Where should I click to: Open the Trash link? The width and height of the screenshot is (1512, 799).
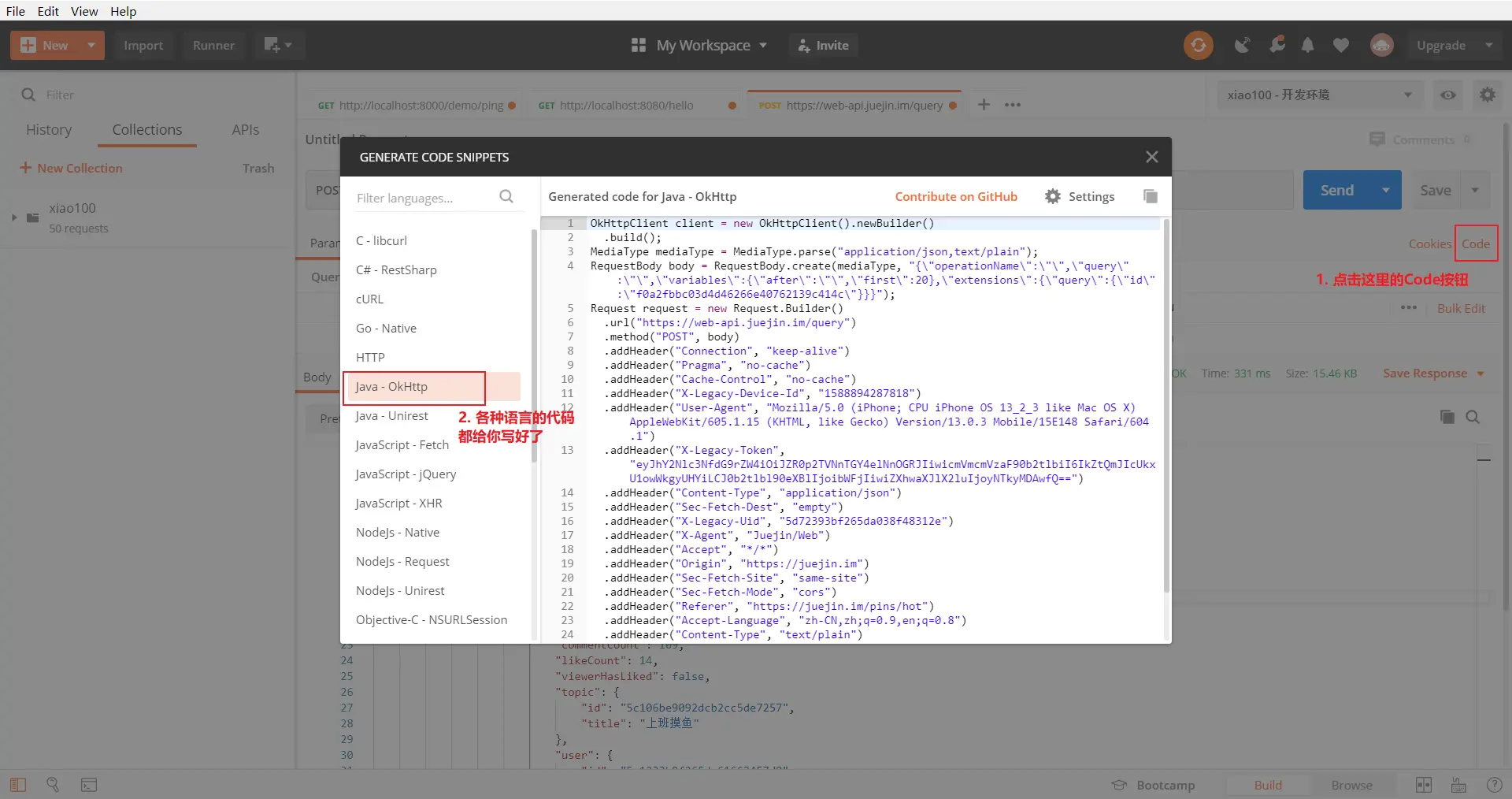pyautogui.click(x=258, y=168)
